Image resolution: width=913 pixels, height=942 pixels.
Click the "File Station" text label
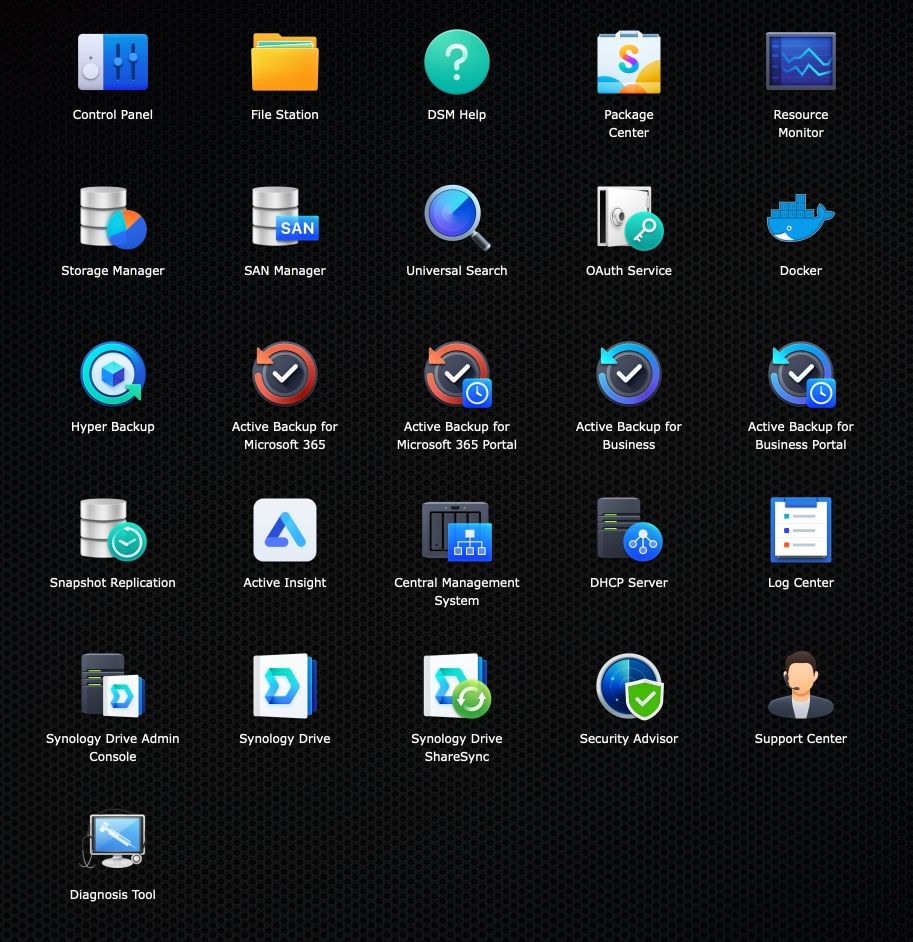pos(285,115)
